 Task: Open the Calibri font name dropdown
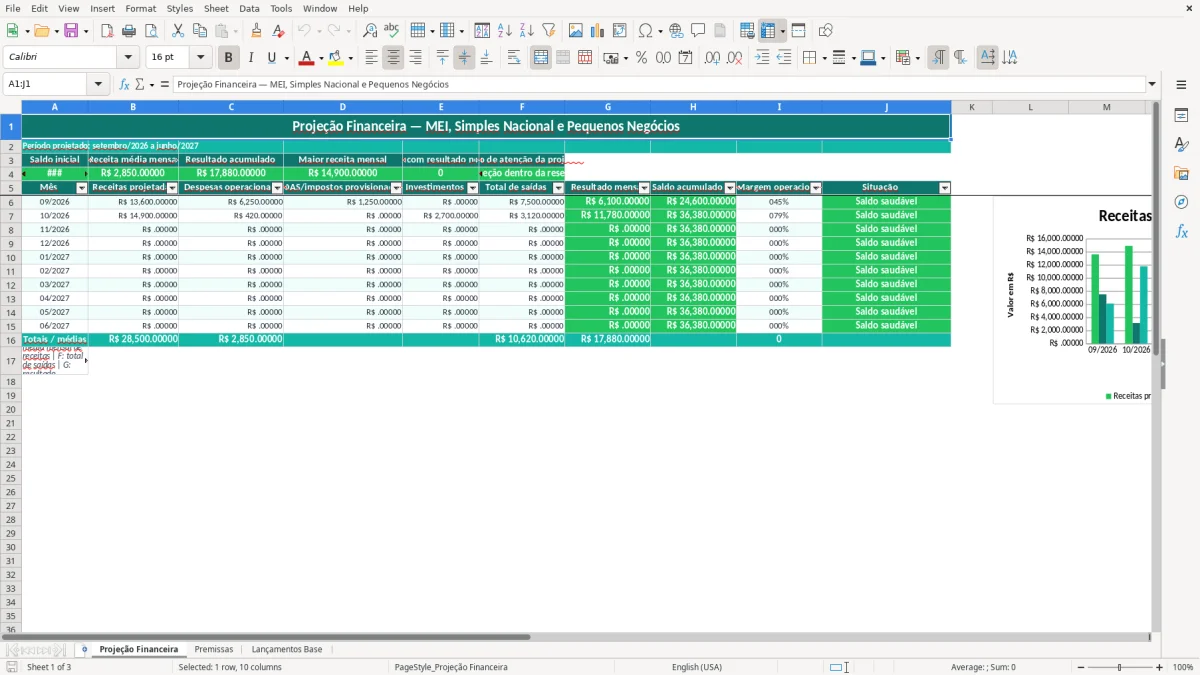tap(128, 58)
